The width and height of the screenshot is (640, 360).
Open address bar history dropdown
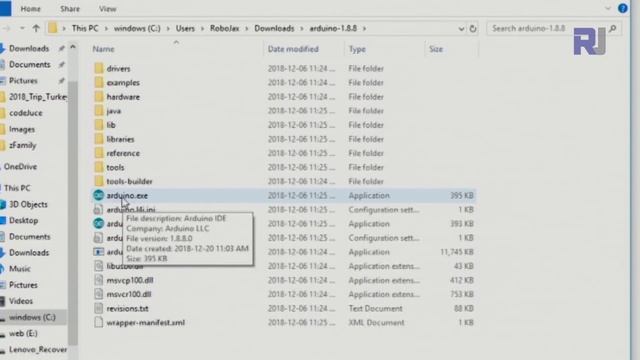tap(461, 29)
